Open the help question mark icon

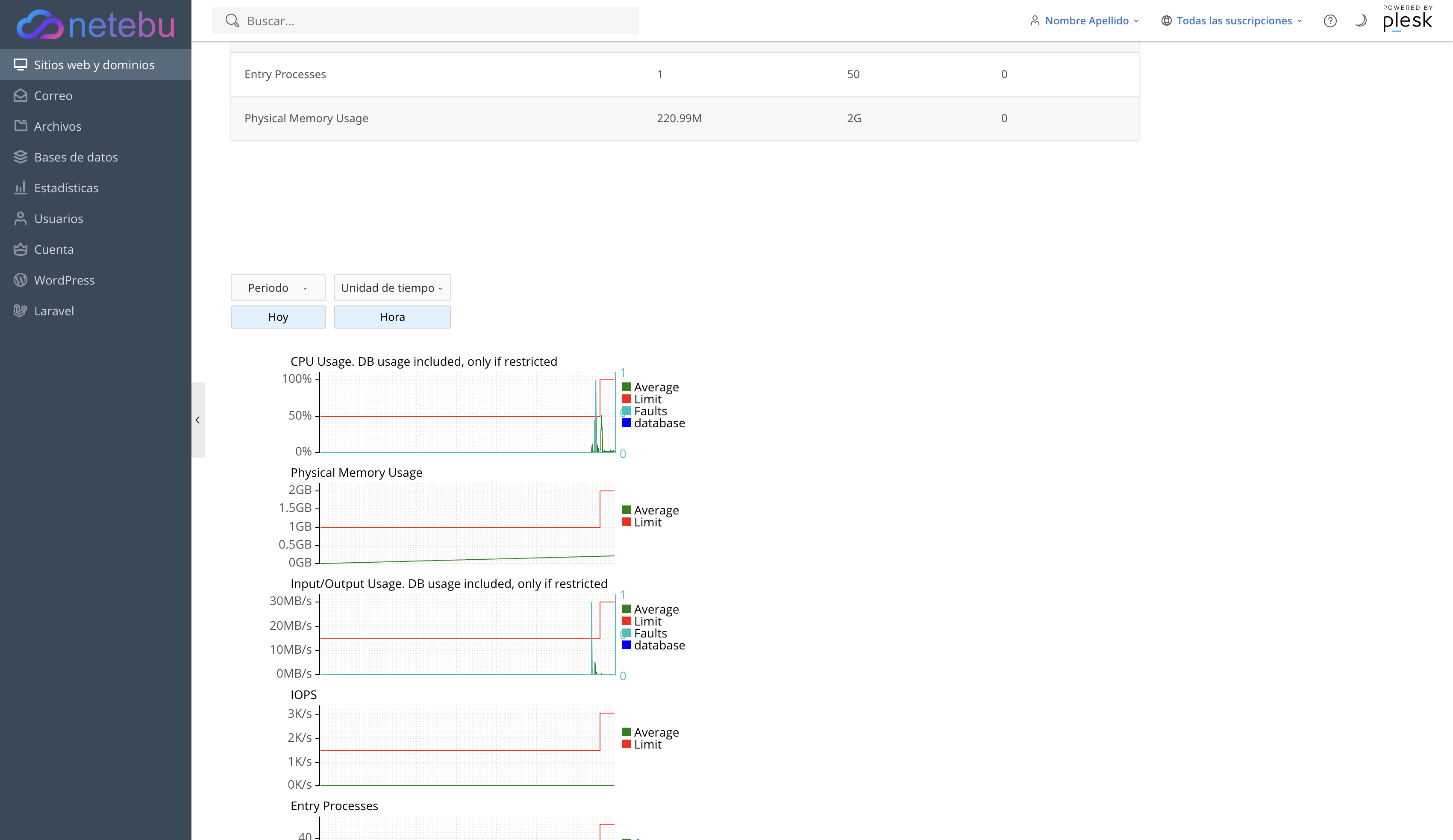[1329, 21]
